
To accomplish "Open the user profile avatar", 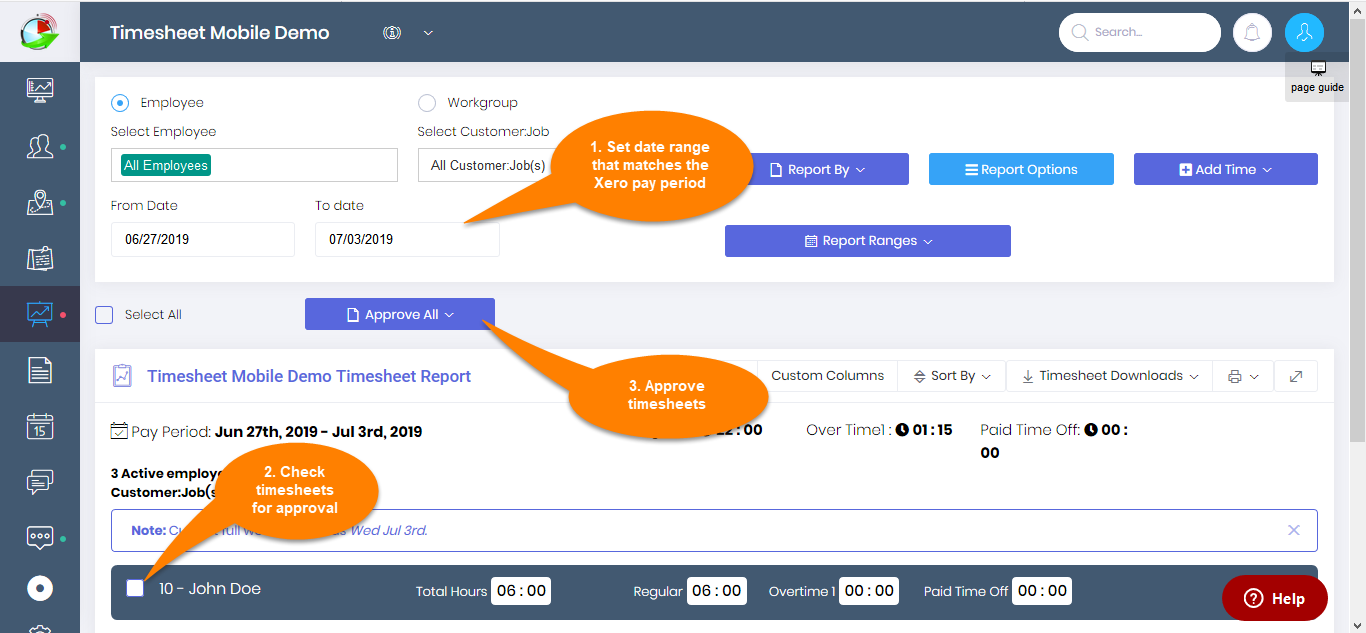I will (1304, 32).
